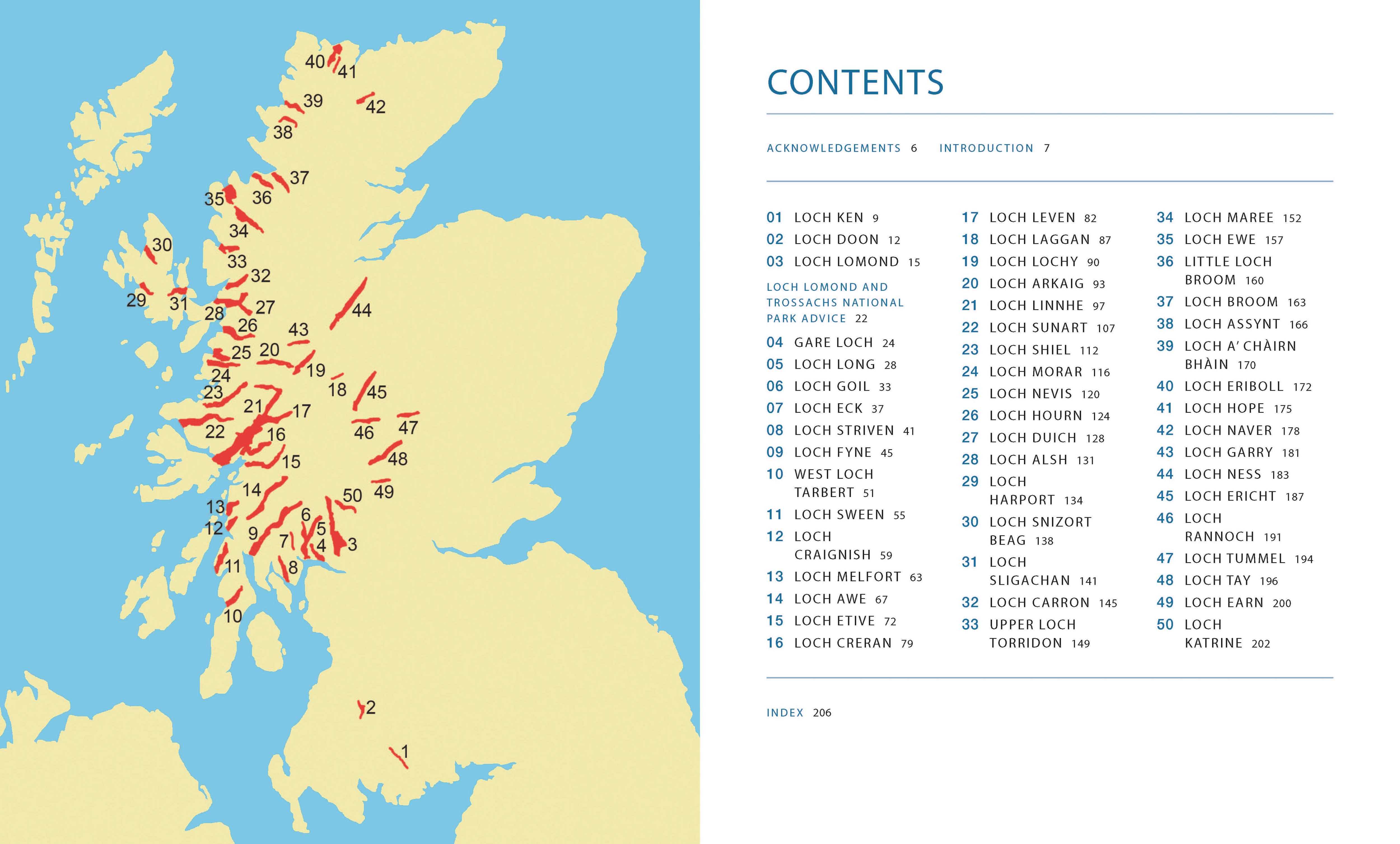Select contents entry LOCH ARKAIG
The image size is (1400, 844).
1033,283
